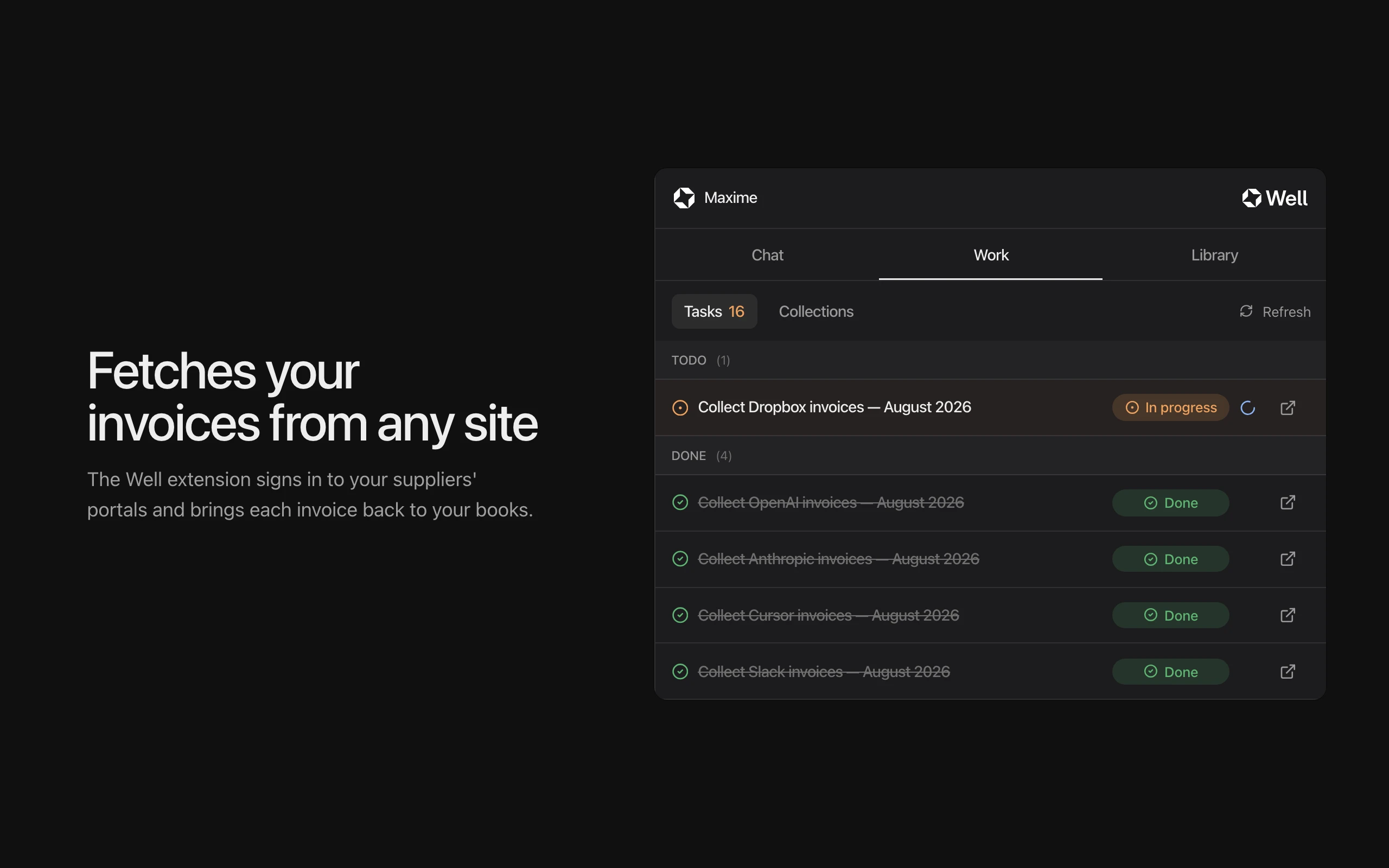This screenshot has width=1389, height=868.
Task: Open 'Collect Anthropic invoices — August 2026' task
Action: pos(838,559)
